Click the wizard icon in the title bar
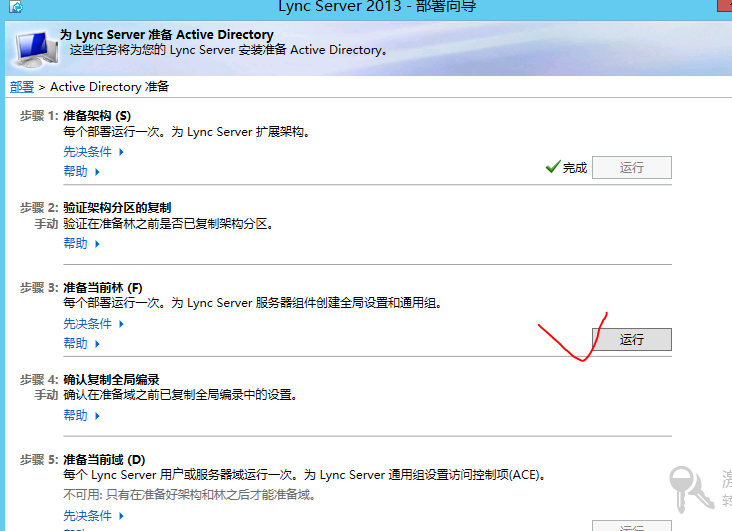This screenshot has width=732, height=531. [16, 7]
